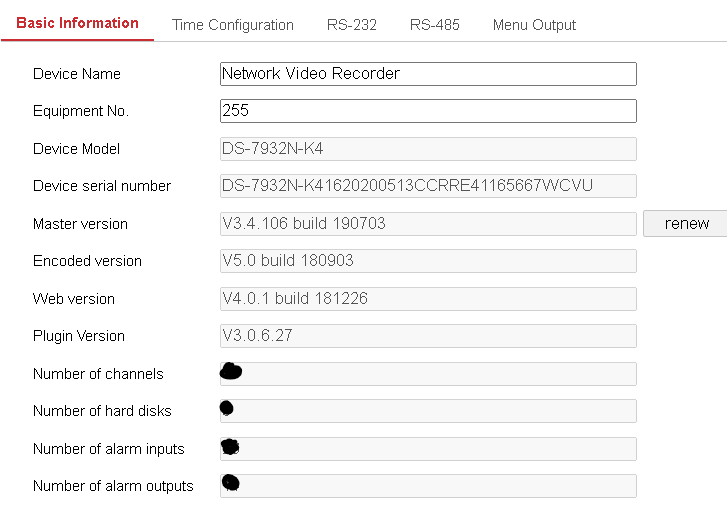This screenshot has height=512, width=727.
Task: Click the "Device Name" label text
Action: [x=77, y=74]
